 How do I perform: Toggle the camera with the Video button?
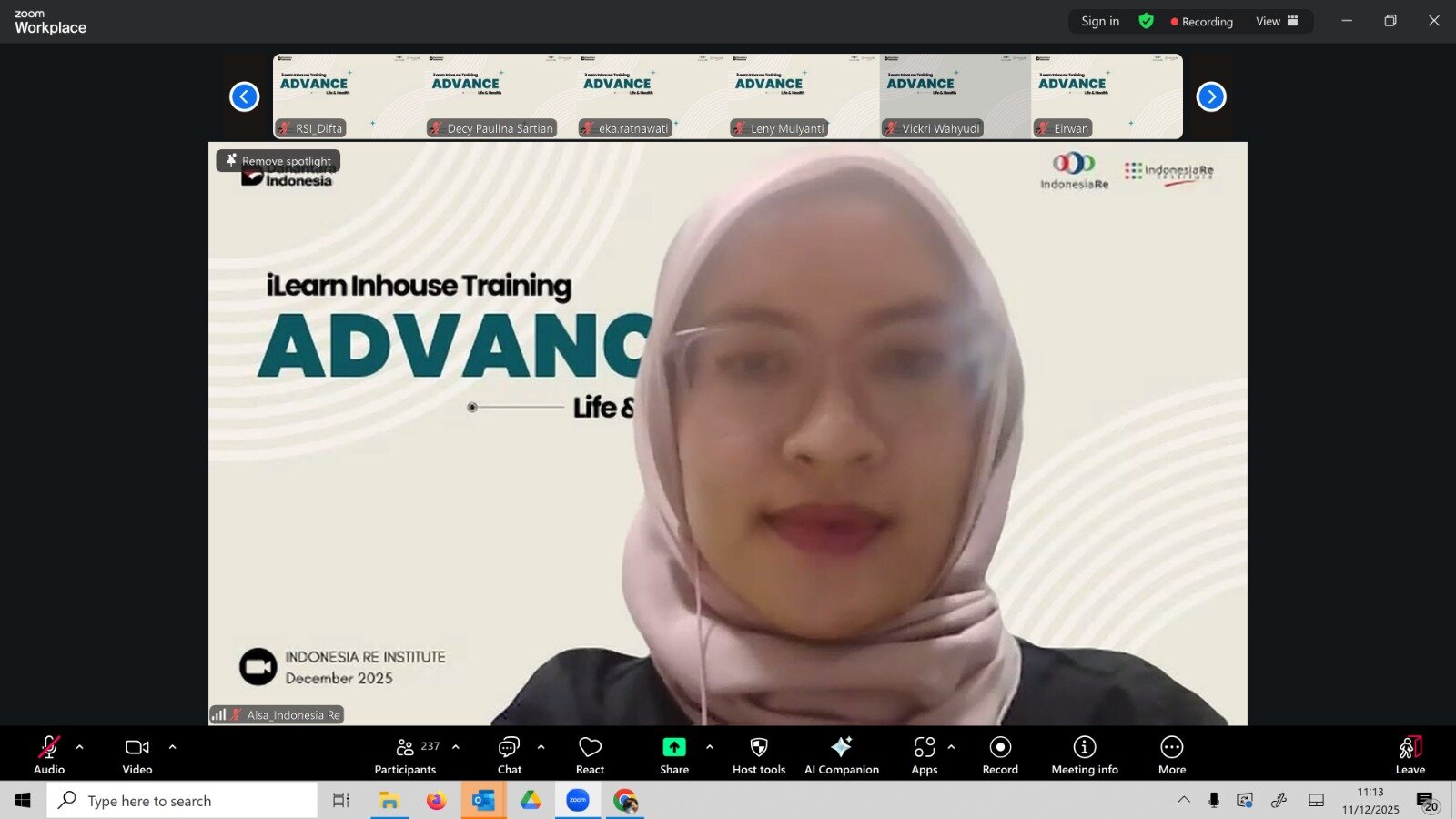coord(137,753)
